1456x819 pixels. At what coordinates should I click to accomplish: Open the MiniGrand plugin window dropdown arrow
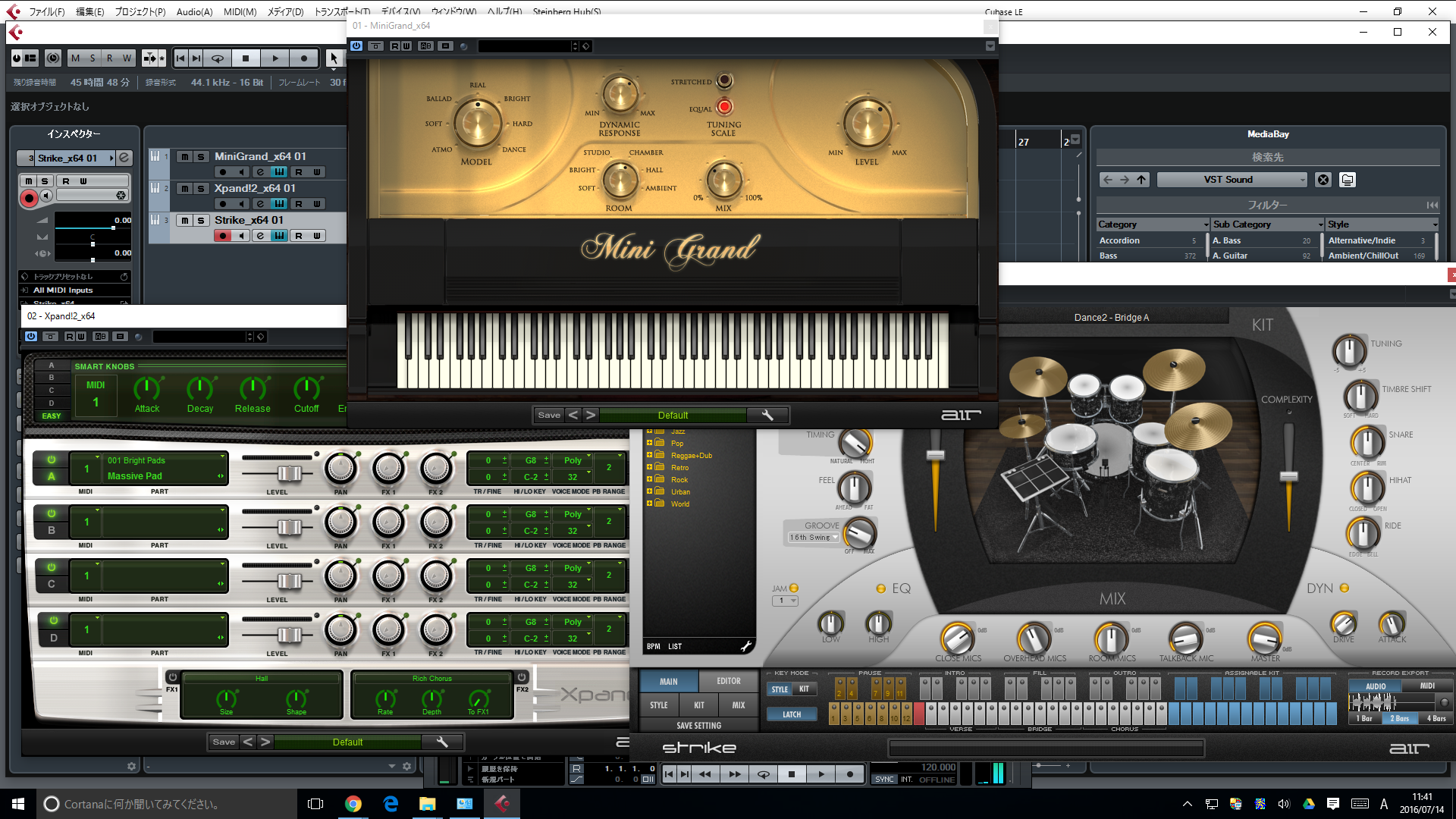990,46
